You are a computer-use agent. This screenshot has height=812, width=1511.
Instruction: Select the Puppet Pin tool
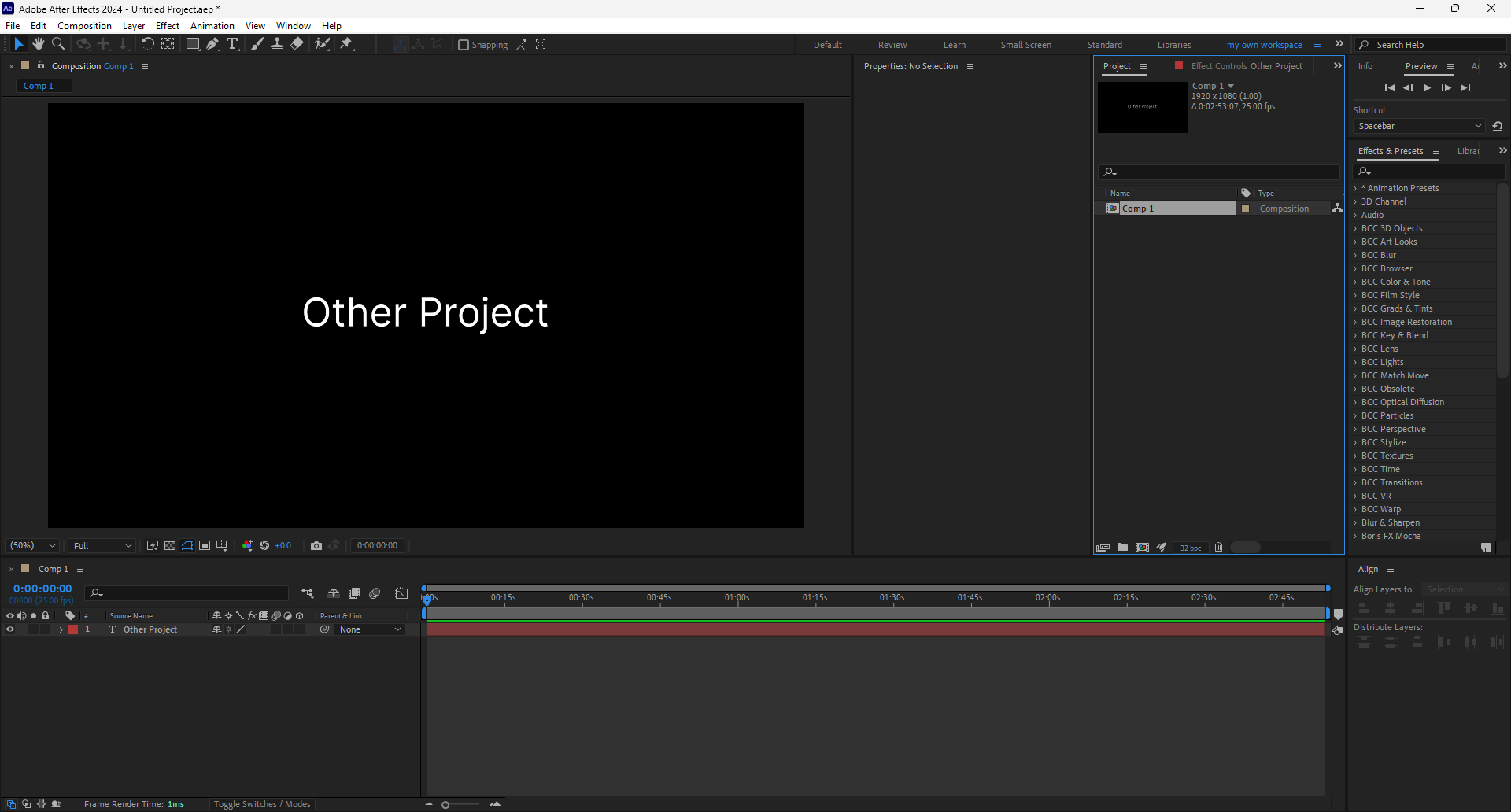coord(346,44)
